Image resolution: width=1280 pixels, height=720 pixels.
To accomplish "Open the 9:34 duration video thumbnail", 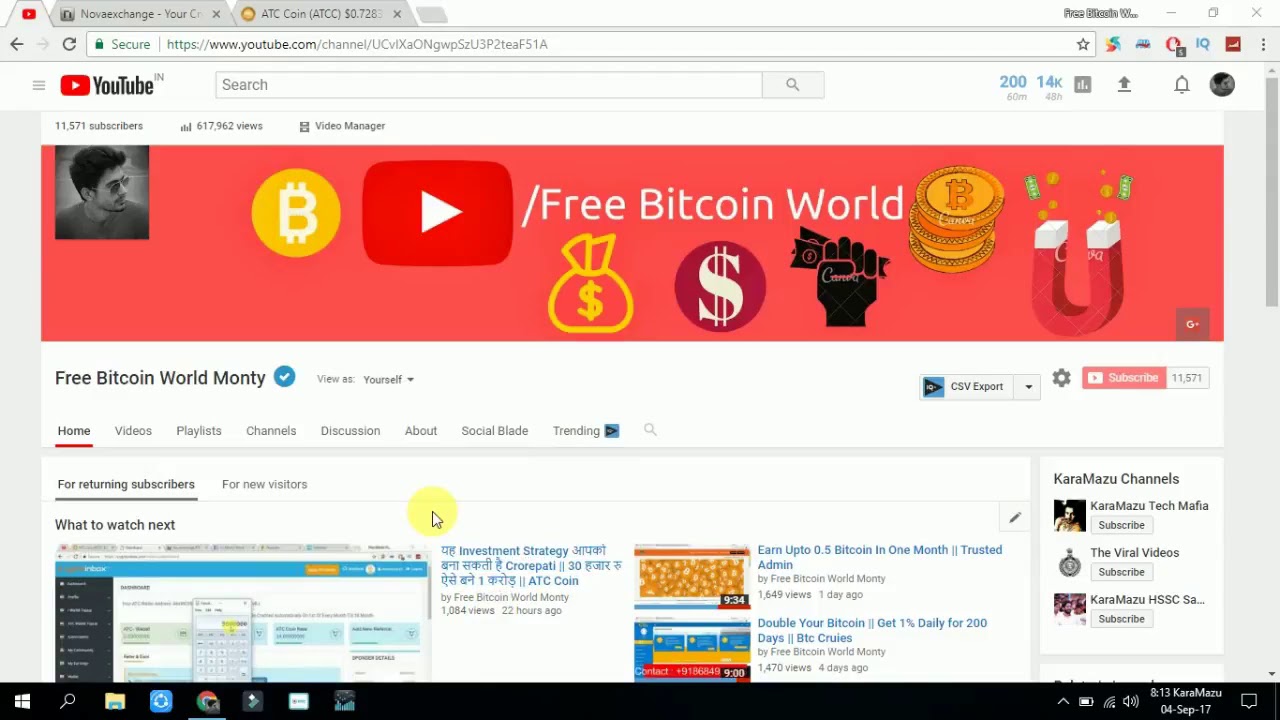I will pos(692,576).
